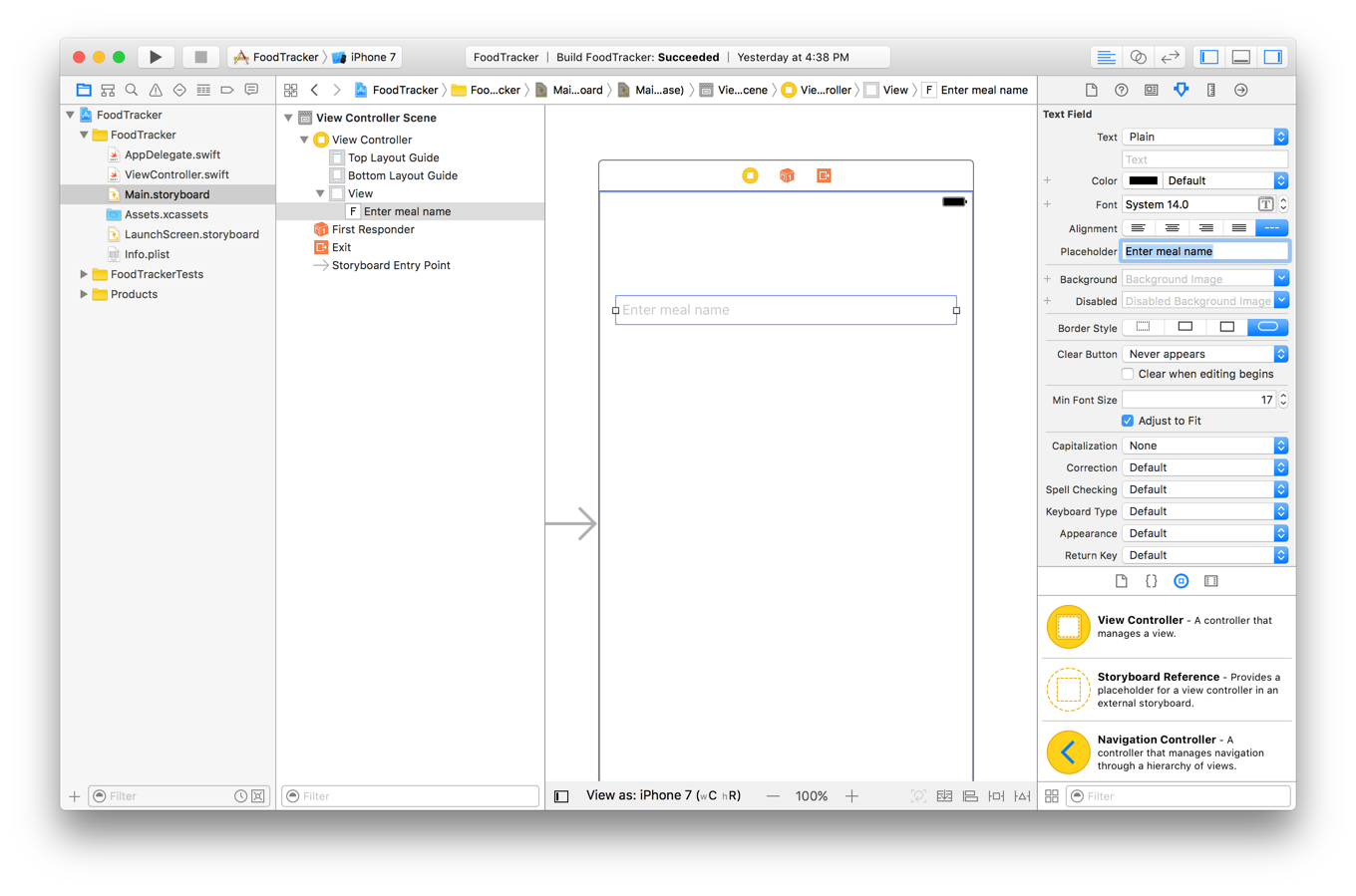Screen dimensions: 1356x896
Task: Click Enter meal name field on canvas
Action: [786, 310]
